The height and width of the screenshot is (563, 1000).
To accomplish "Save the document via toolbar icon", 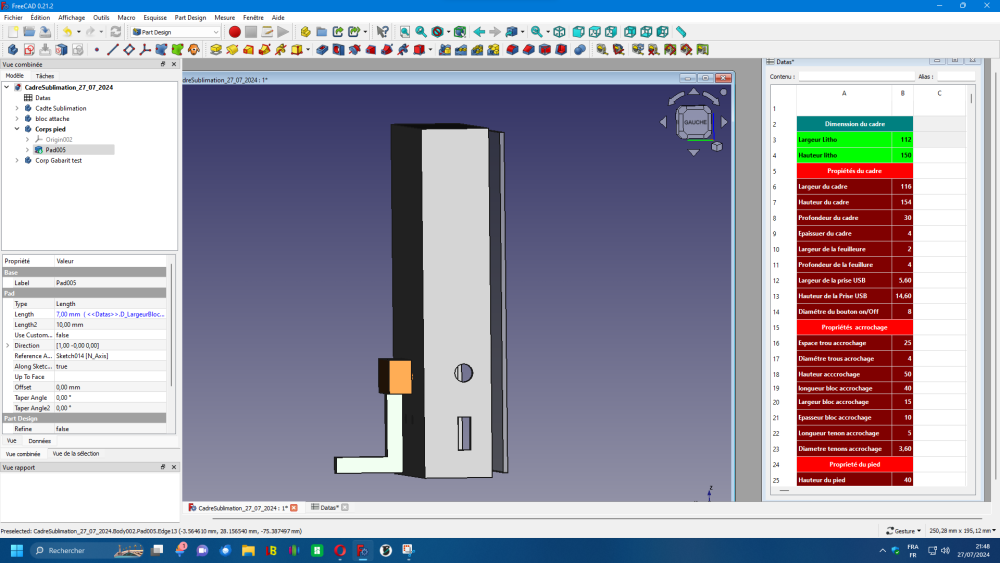I will coord(45,32).
